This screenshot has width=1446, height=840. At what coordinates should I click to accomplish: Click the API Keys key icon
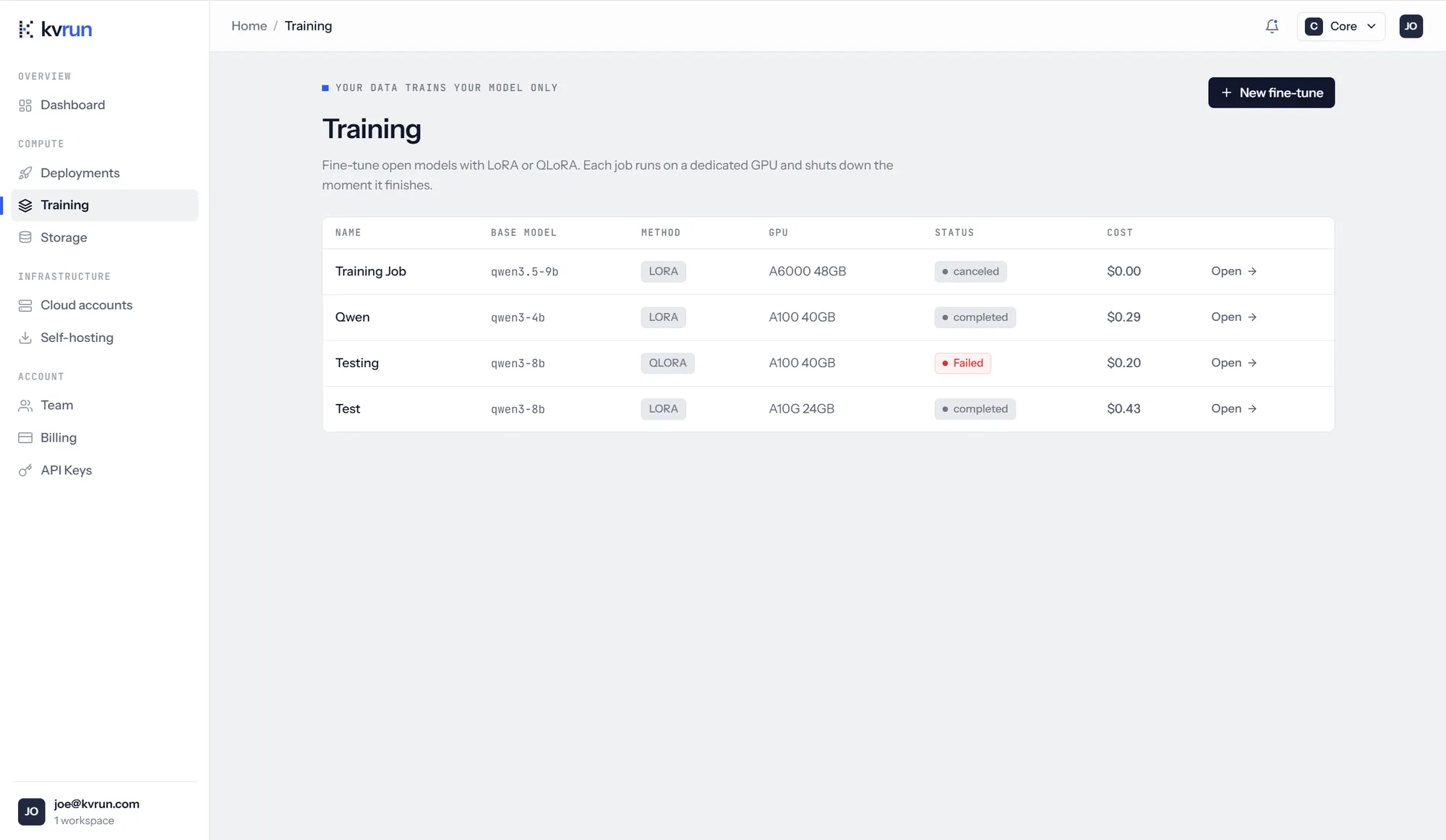pyautogui.click(x=25, y=470)
